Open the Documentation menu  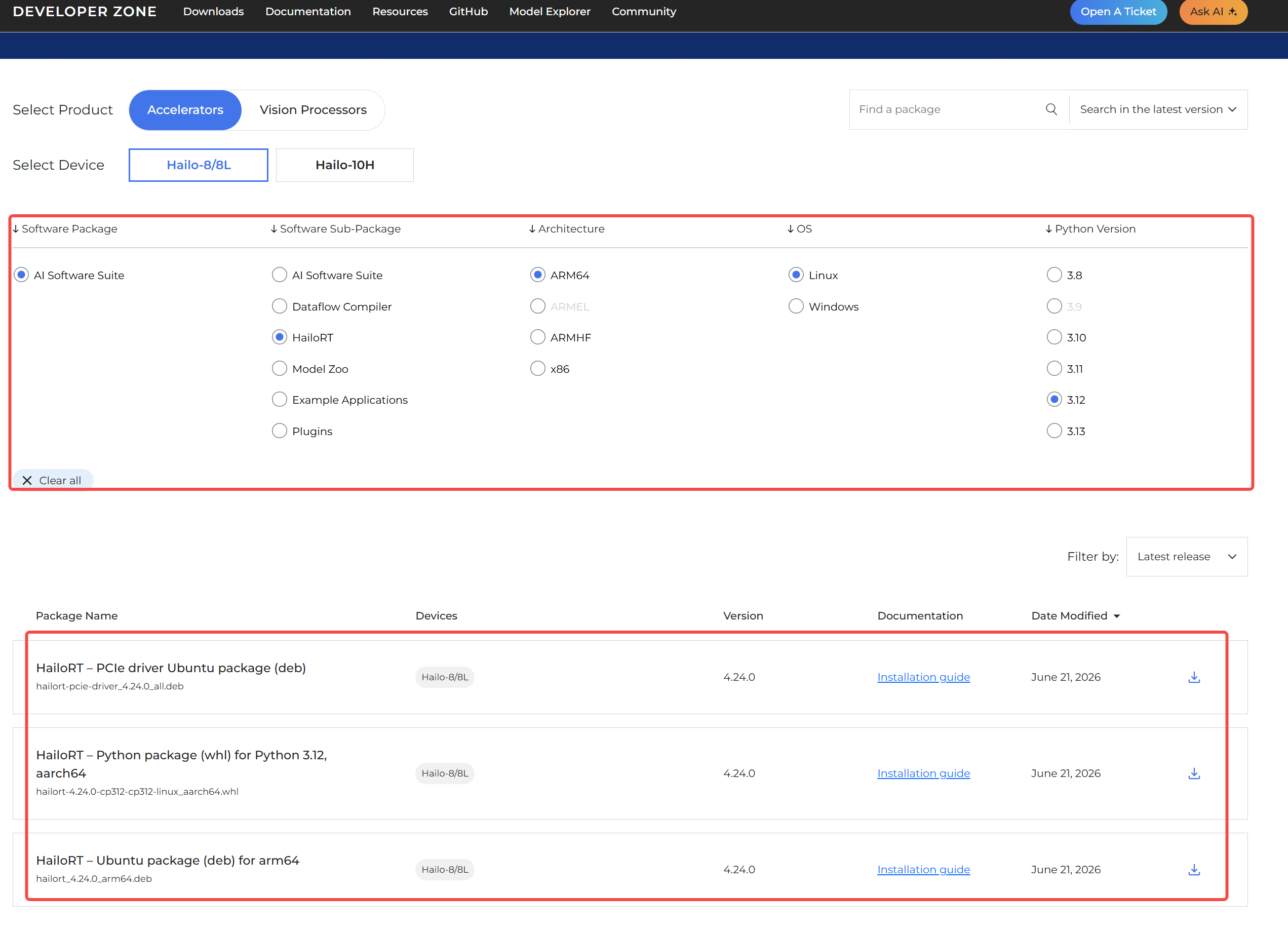[x=308, y=11]
